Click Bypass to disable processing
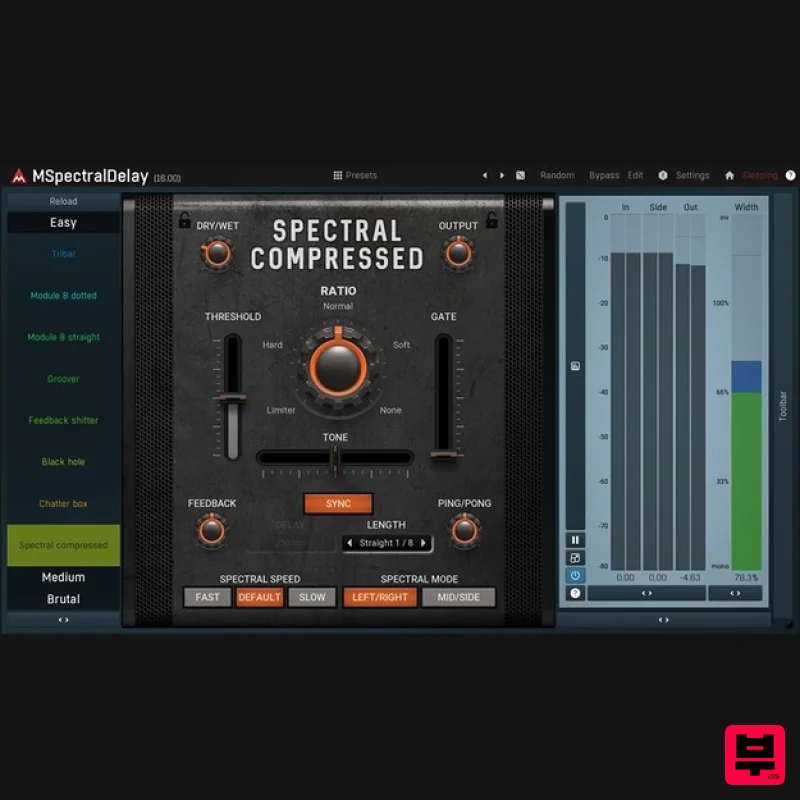Image resolution: width=800 pixels, height=800 pixels. (x=604, y=175)
